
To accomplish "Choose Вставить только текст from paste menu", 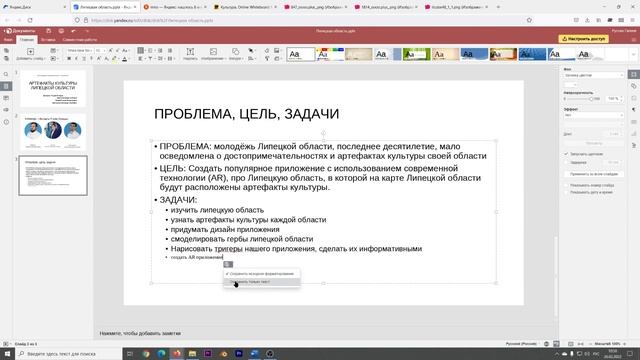I will 262,282.
